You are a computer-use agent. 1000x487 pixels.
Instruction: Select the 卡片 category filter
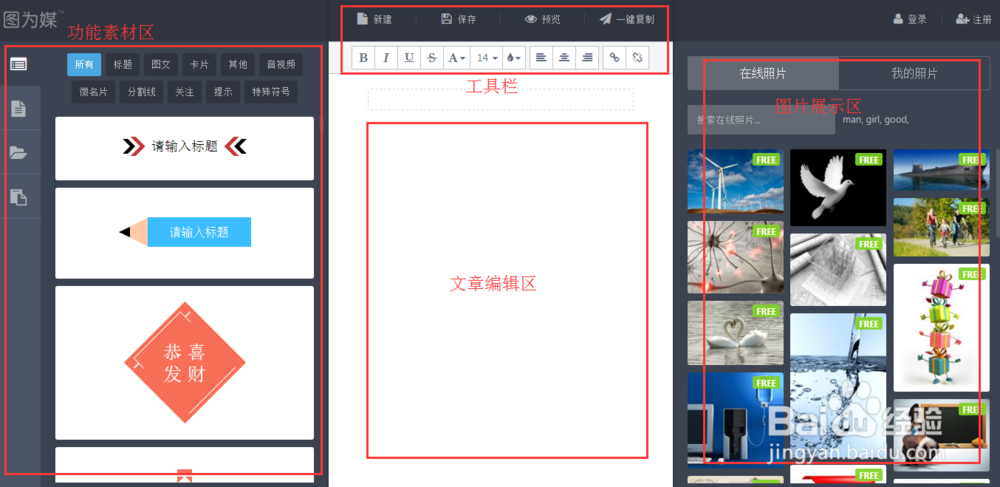click(x=199, y=64)
